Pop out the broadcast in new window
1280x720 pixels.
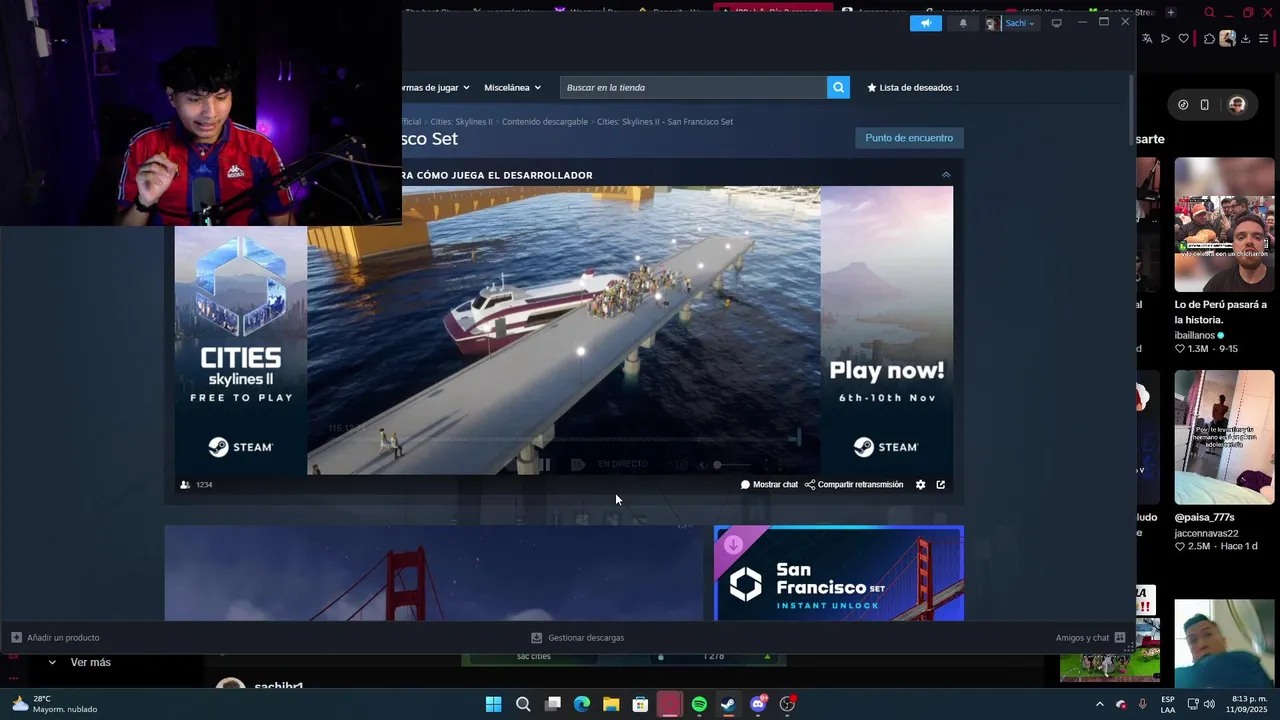coord(941,485)
